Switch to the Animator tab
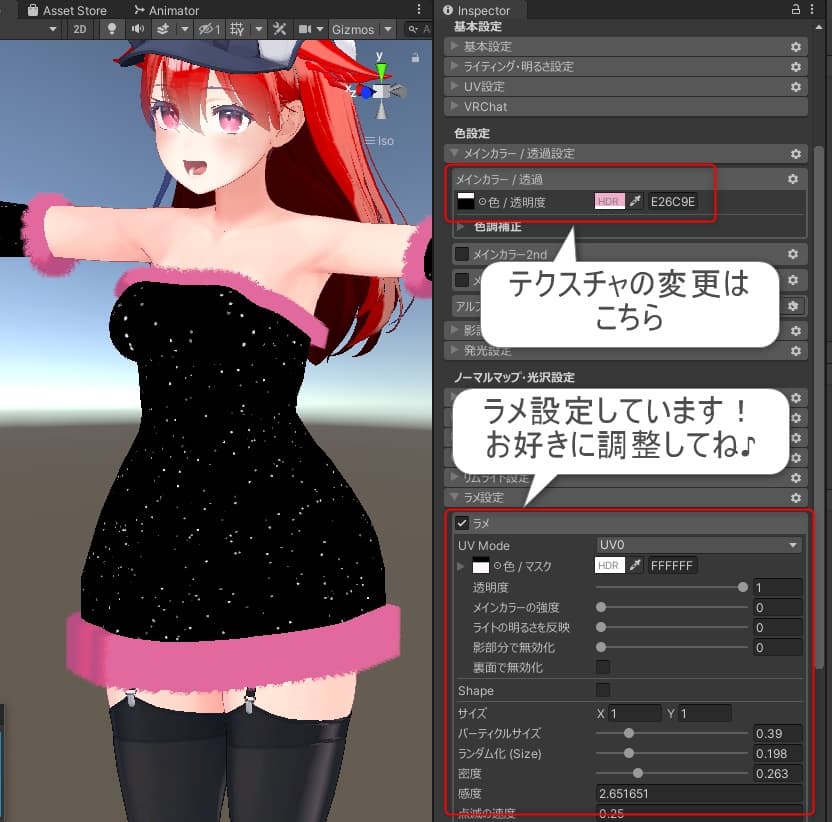The image size is (832, 822). coord(170,10)
